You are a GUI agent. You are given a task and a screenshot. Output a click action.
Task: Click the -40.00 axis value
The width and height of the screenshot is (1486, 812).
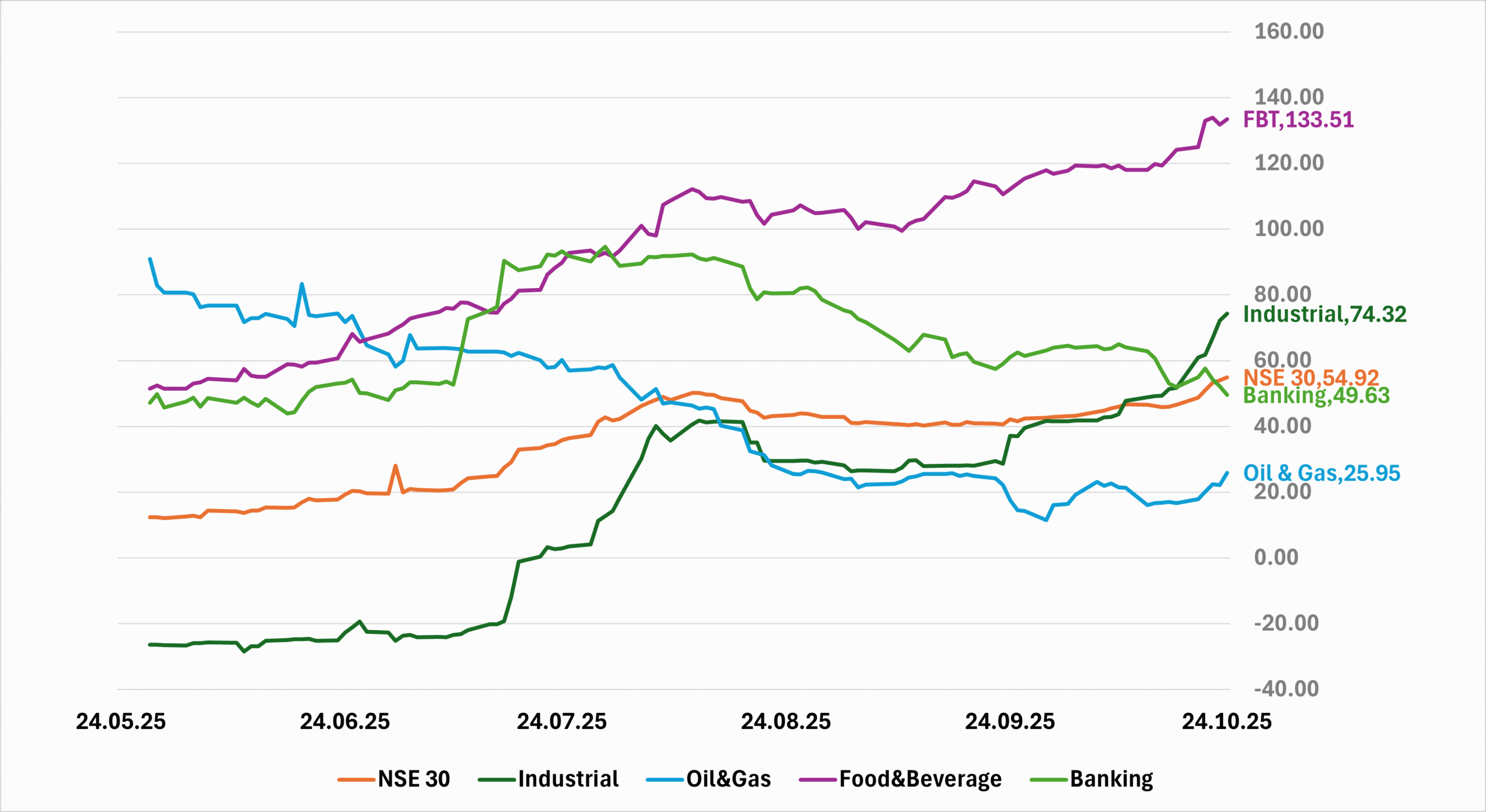coord(1286,689)
